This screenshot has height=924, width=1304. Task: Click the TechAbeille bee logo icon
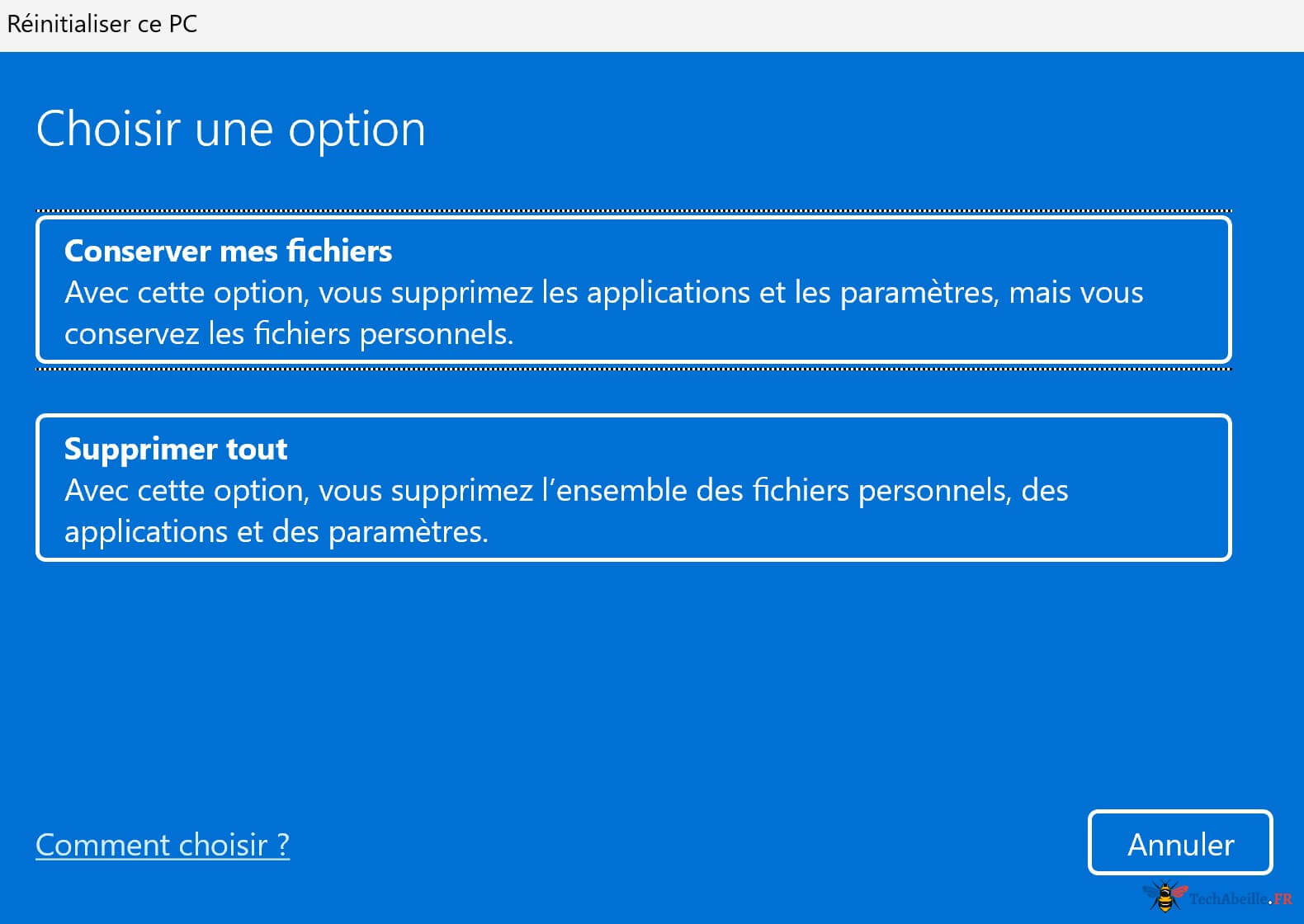tap(1164, 896)
